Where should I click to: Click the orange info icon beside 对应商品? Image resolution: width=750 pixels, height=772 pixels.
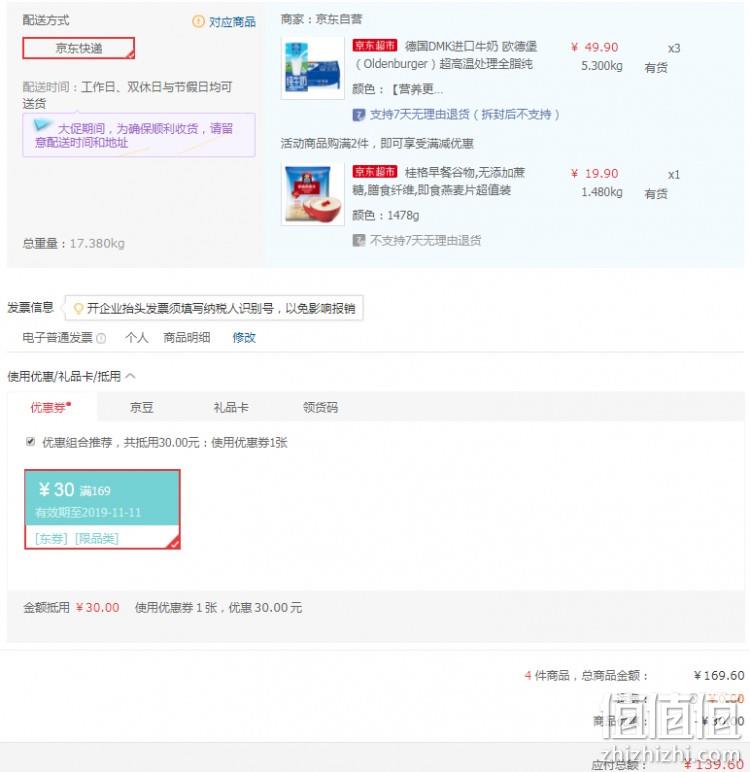tap(198, 21)
